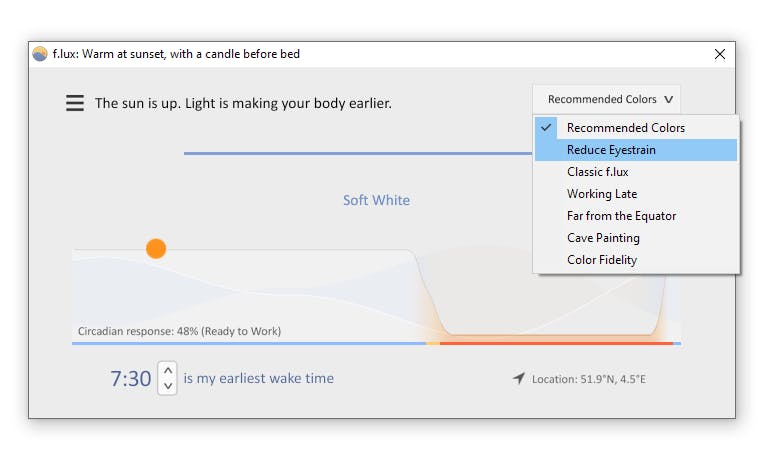Close the f.lux window
The image size is (773, 450).
719,54
